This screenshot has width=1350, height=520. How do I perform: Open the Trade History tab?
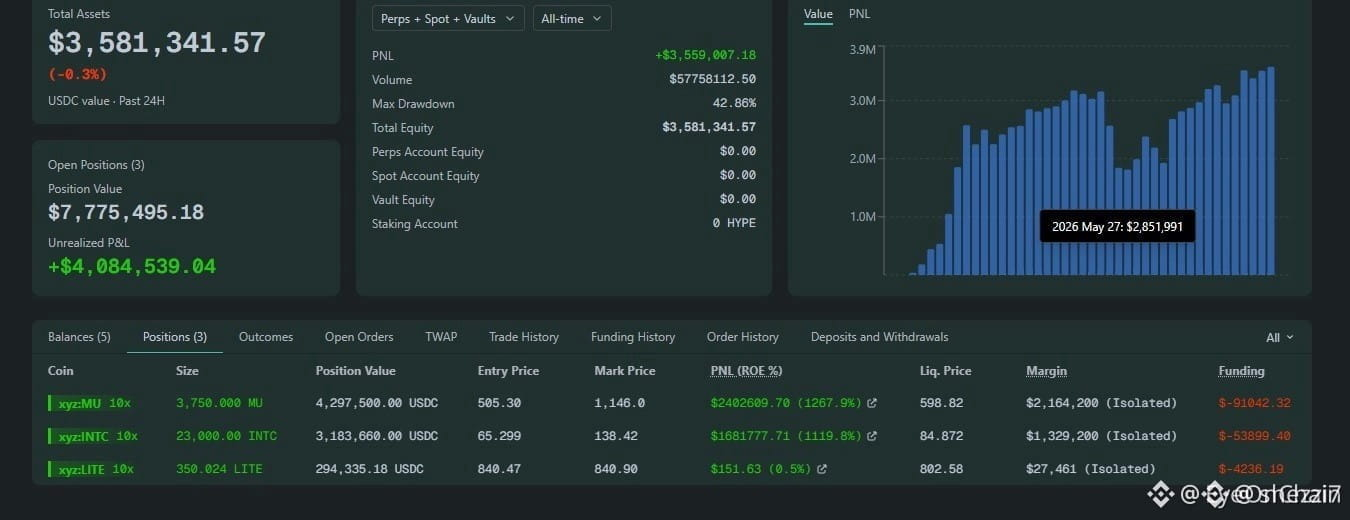524,337
